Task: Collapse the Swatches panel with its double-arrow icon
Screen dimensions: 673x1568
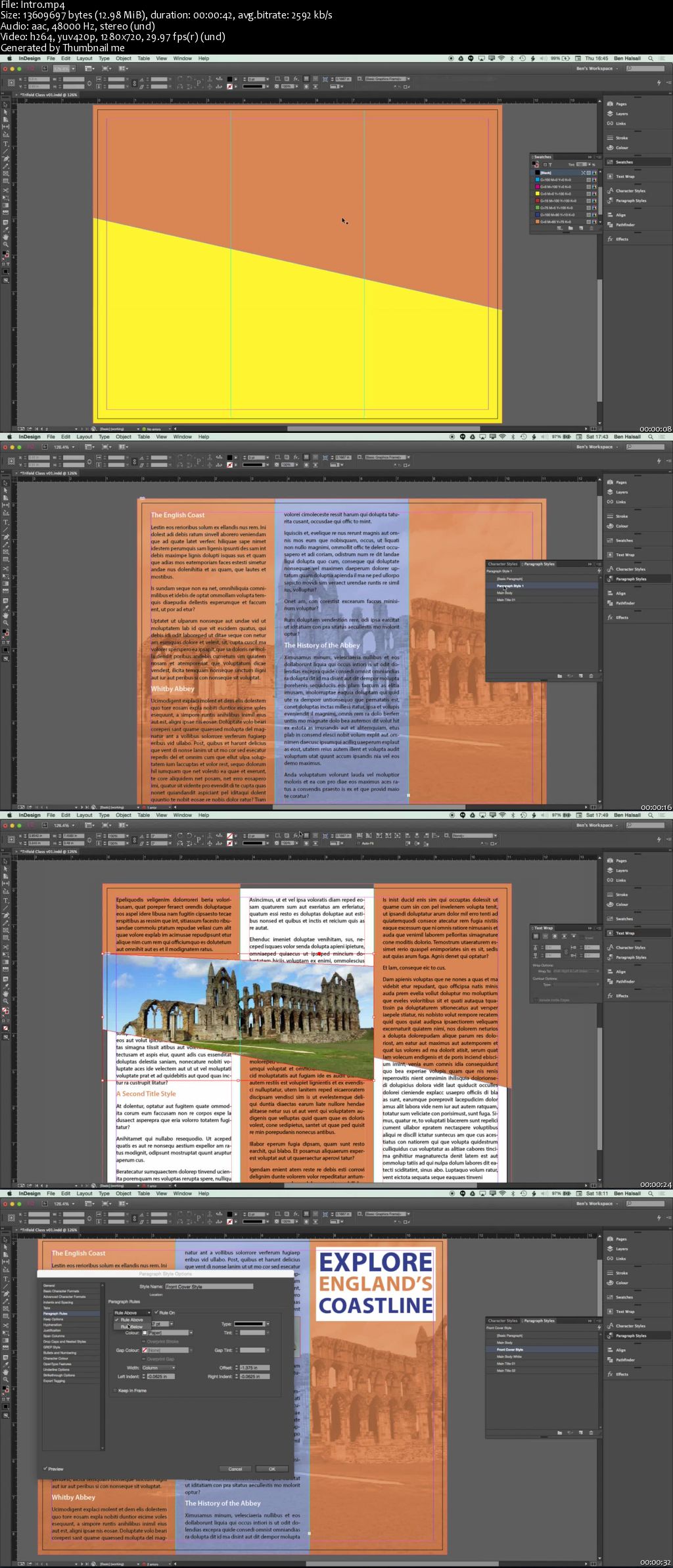Action: pyautogui.click(x=590, y=157)
